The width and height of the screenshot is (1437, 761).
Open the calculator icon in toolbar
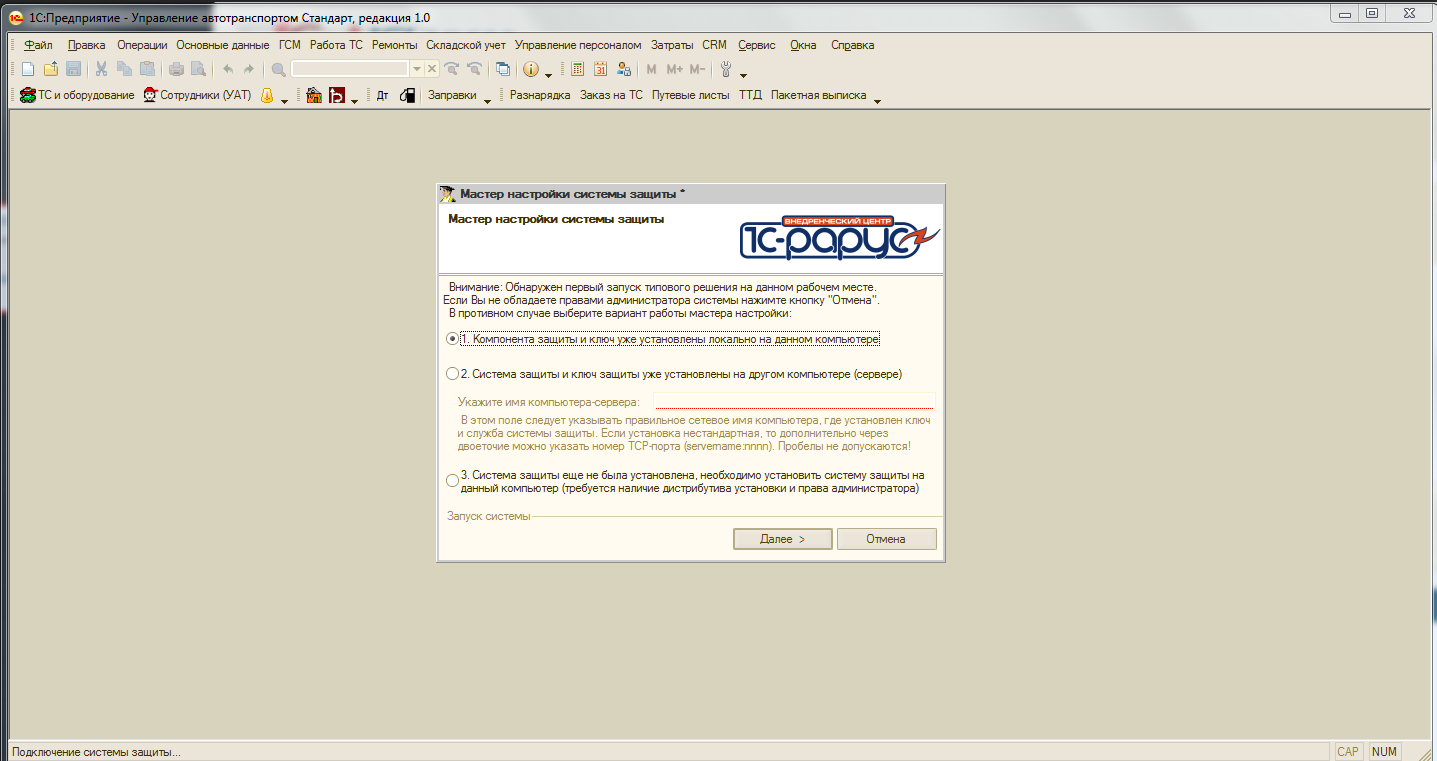577,69
